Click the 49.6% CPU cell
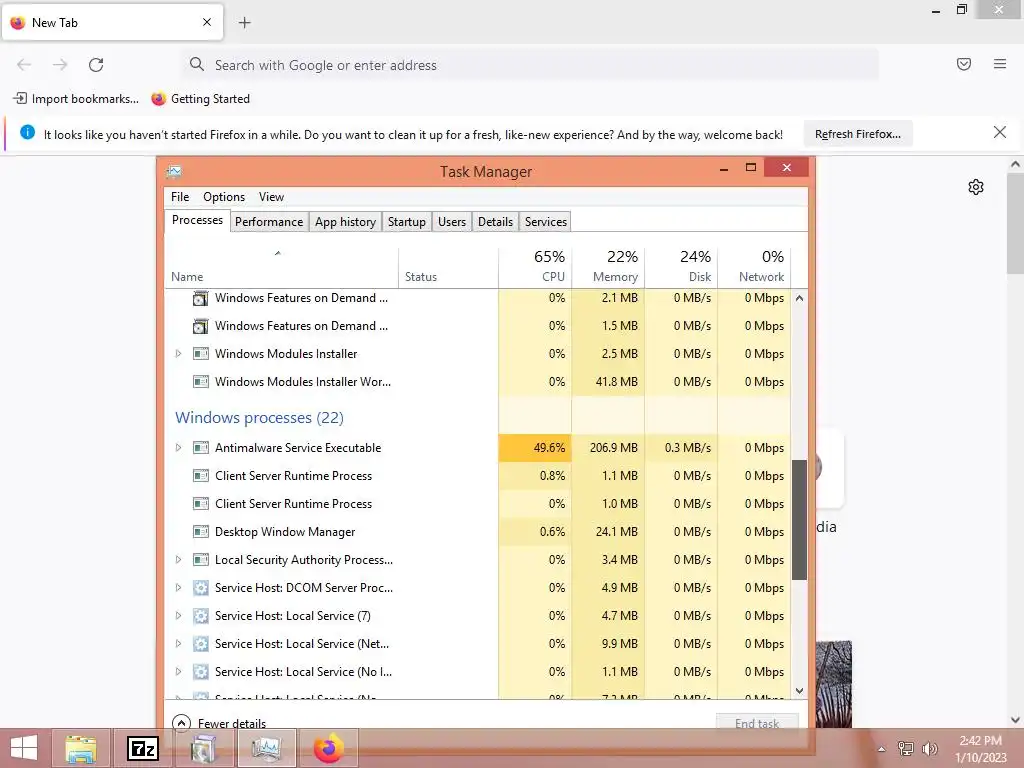1024x768 pixels. click(535, 447)
